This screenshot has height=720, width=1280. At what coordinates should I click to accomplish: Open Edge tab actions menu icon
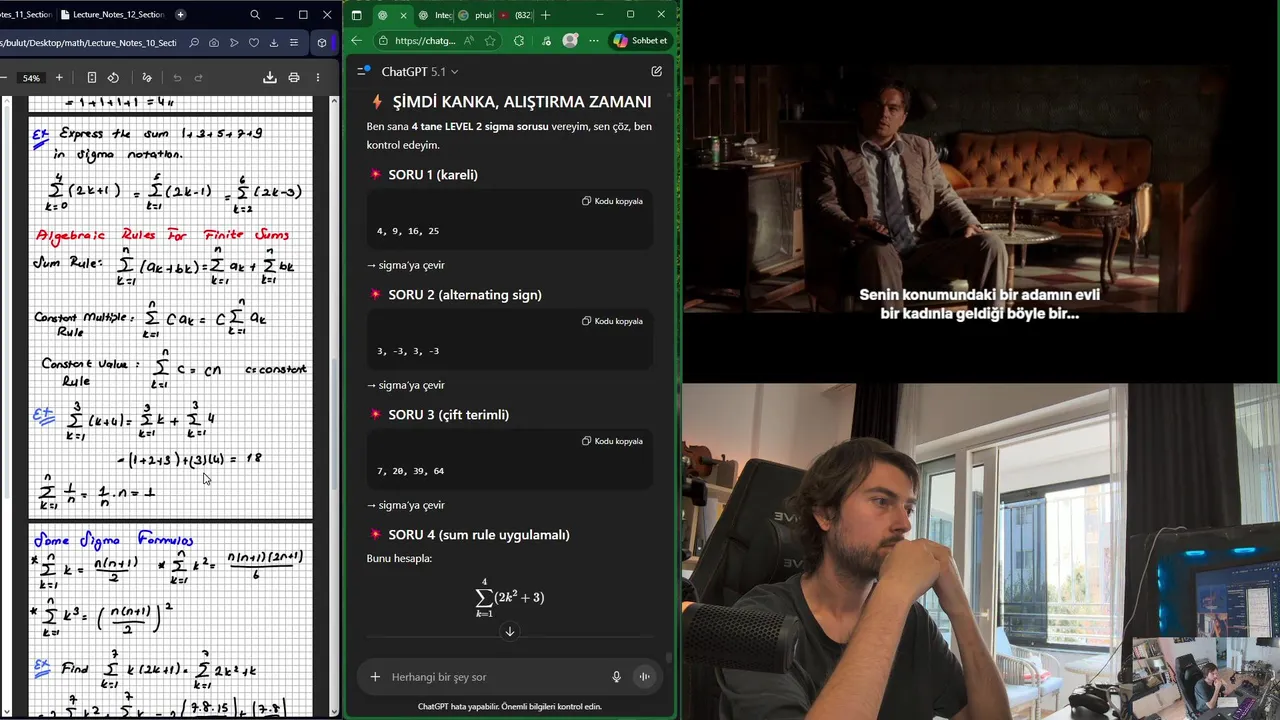(x=357, y=15)
